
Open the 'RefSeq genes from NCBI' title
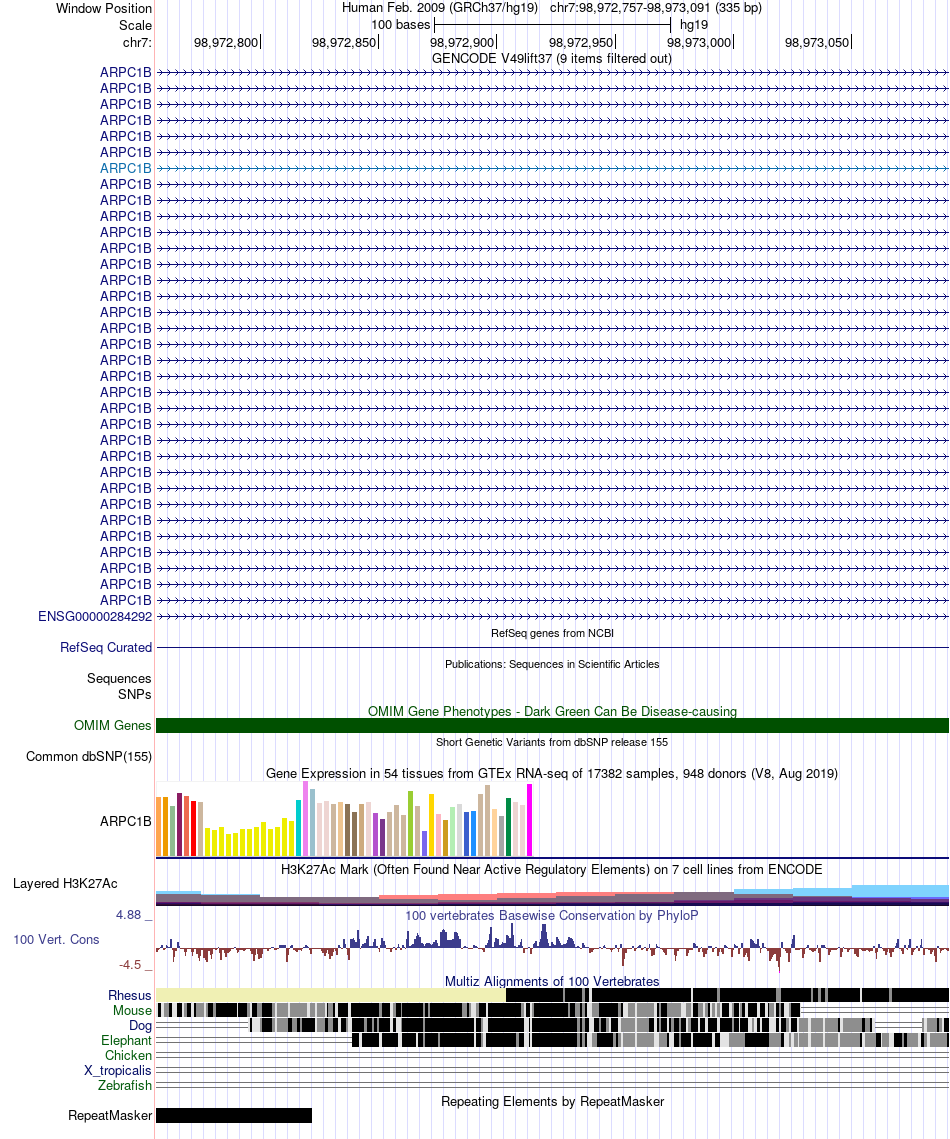point(552,633)
